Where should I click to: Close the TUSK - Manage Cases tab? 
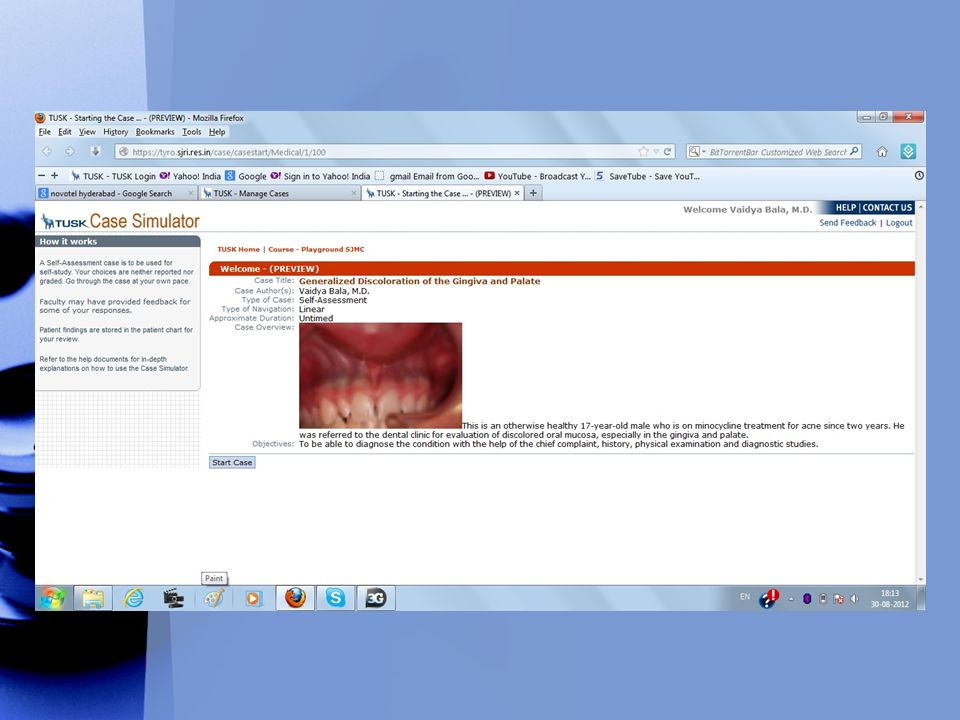pyautogui.click(x=353, y=193)
